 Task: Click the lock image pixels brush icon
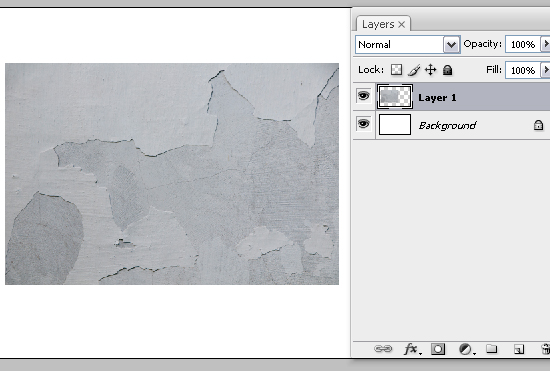click(414, 70)
